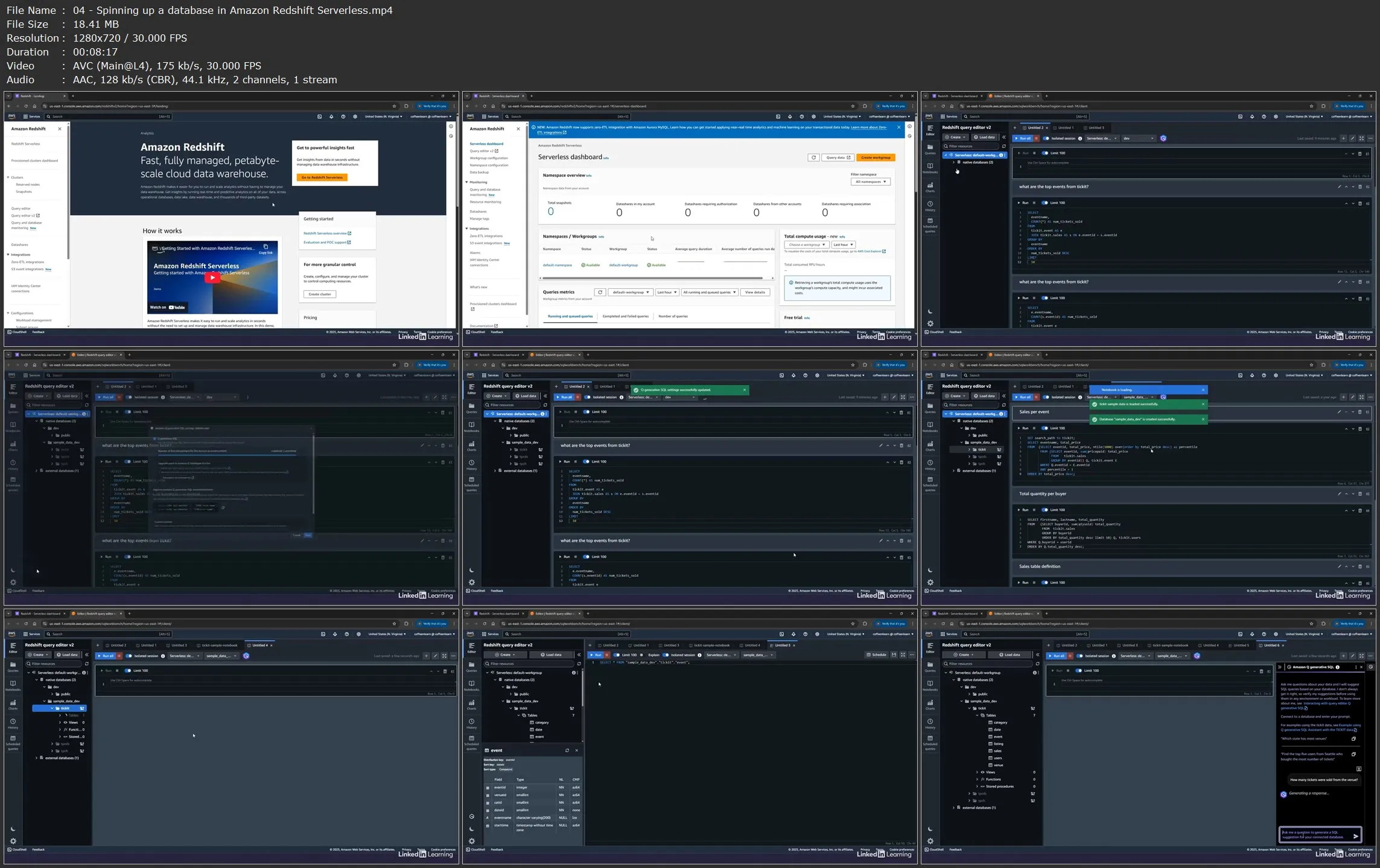Click the Editor sidebar icon in third frame
The width and height of the screenshot is (1380, 868).
tap(930, 130)
